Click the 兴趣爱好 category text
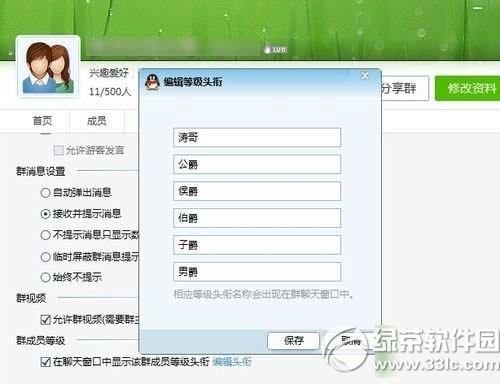Image resolution: width=500 pixels, height=384 pixels. click(109, 72)
